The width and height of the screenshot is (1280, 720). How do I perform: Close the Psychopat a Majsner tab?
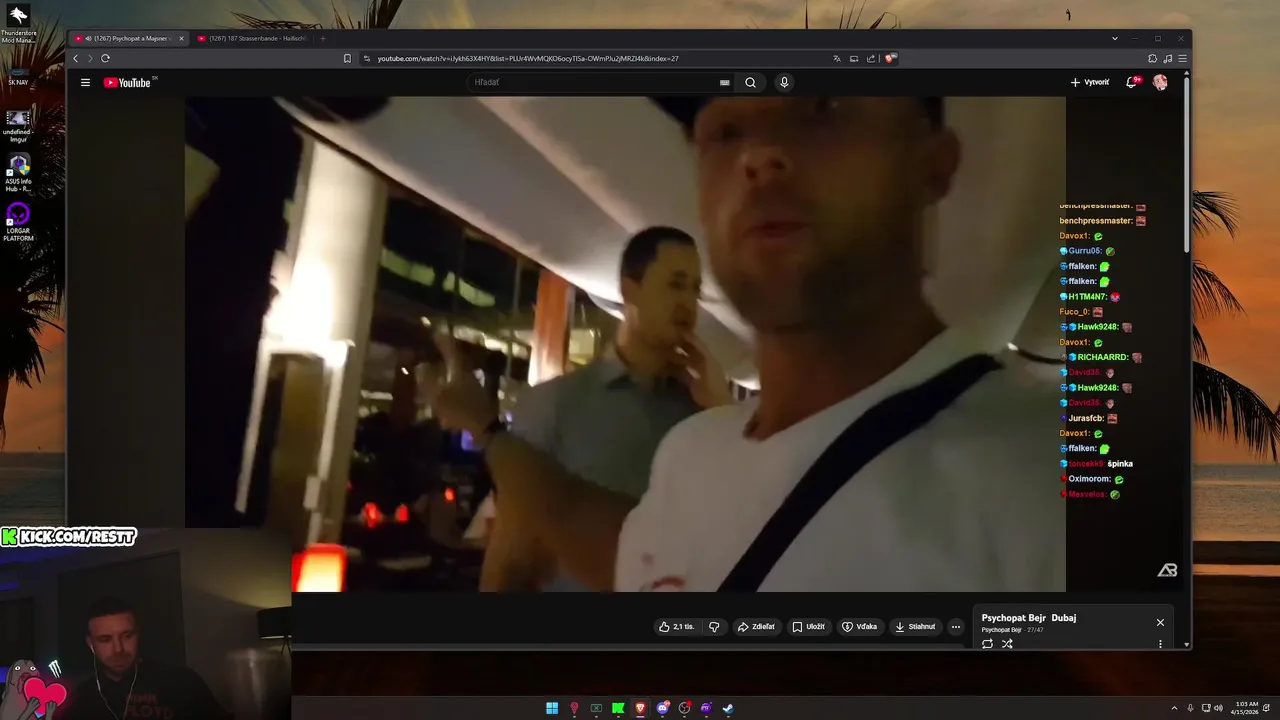pyautogui.click(x=181, y=38)
